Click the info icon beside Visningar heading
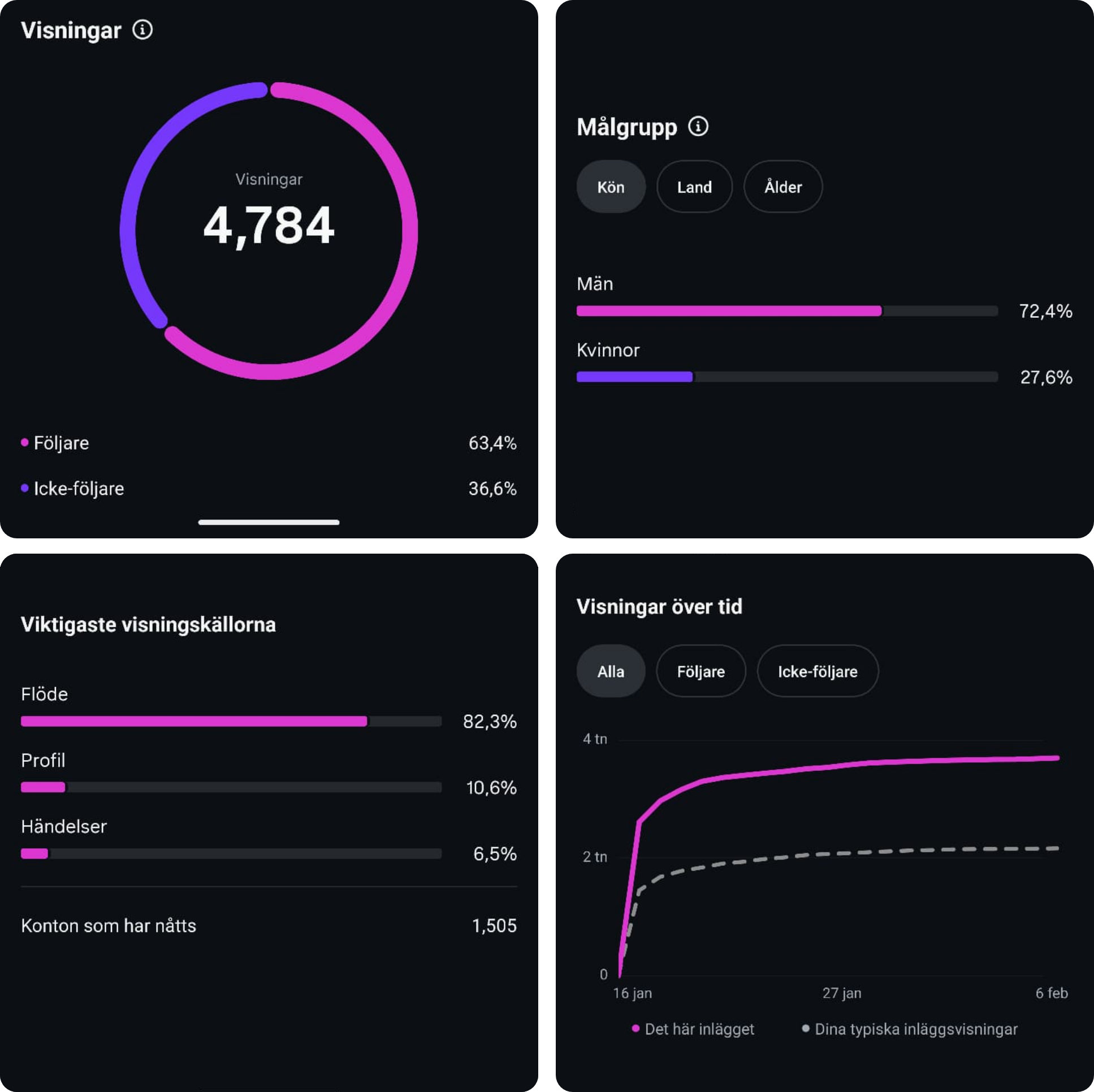Screen dimensions: 1094x1092 [x=142, y=30]
